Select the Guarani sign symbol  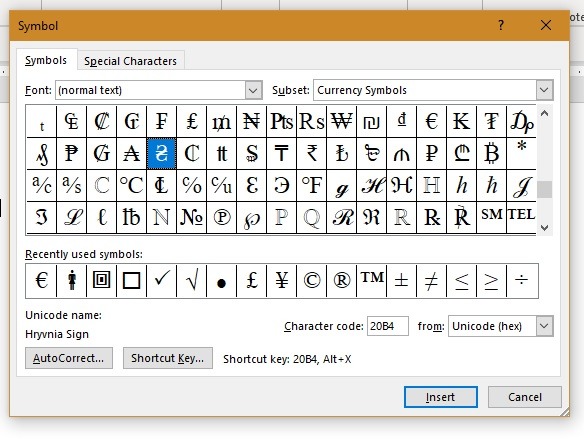tap(101, 153)
